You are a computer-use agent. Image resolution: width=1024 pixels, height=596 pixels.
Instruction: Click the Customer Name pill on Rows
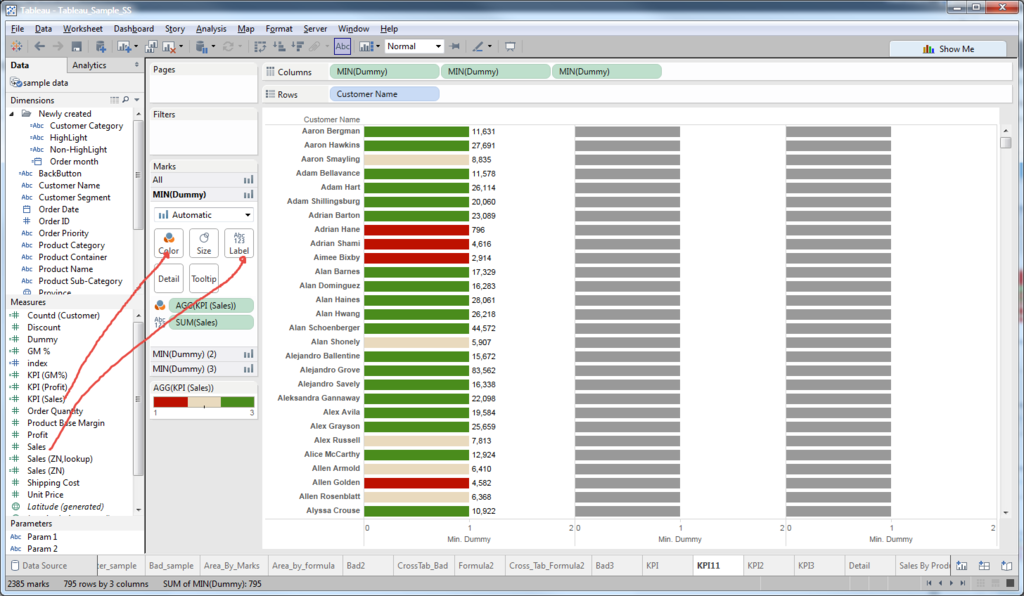tap(384, 94)
